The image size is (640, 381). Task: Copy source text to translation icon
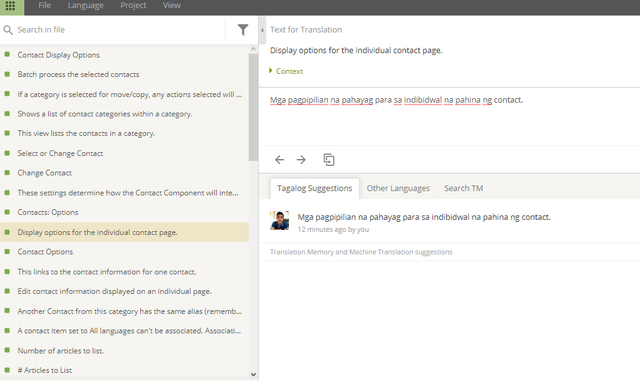[329, 160]
